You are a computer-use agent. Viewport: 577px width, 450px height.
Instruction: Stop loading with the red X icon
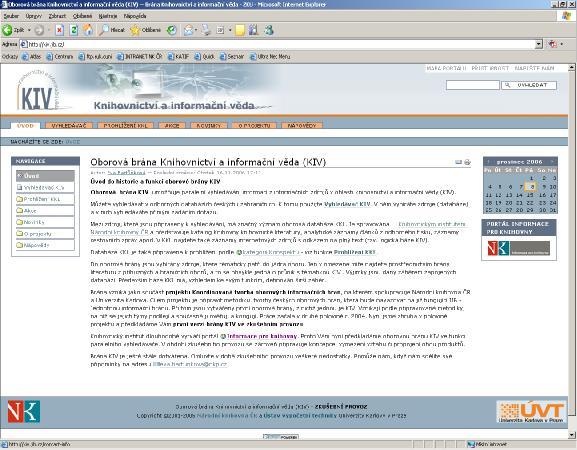pos(60,30)
